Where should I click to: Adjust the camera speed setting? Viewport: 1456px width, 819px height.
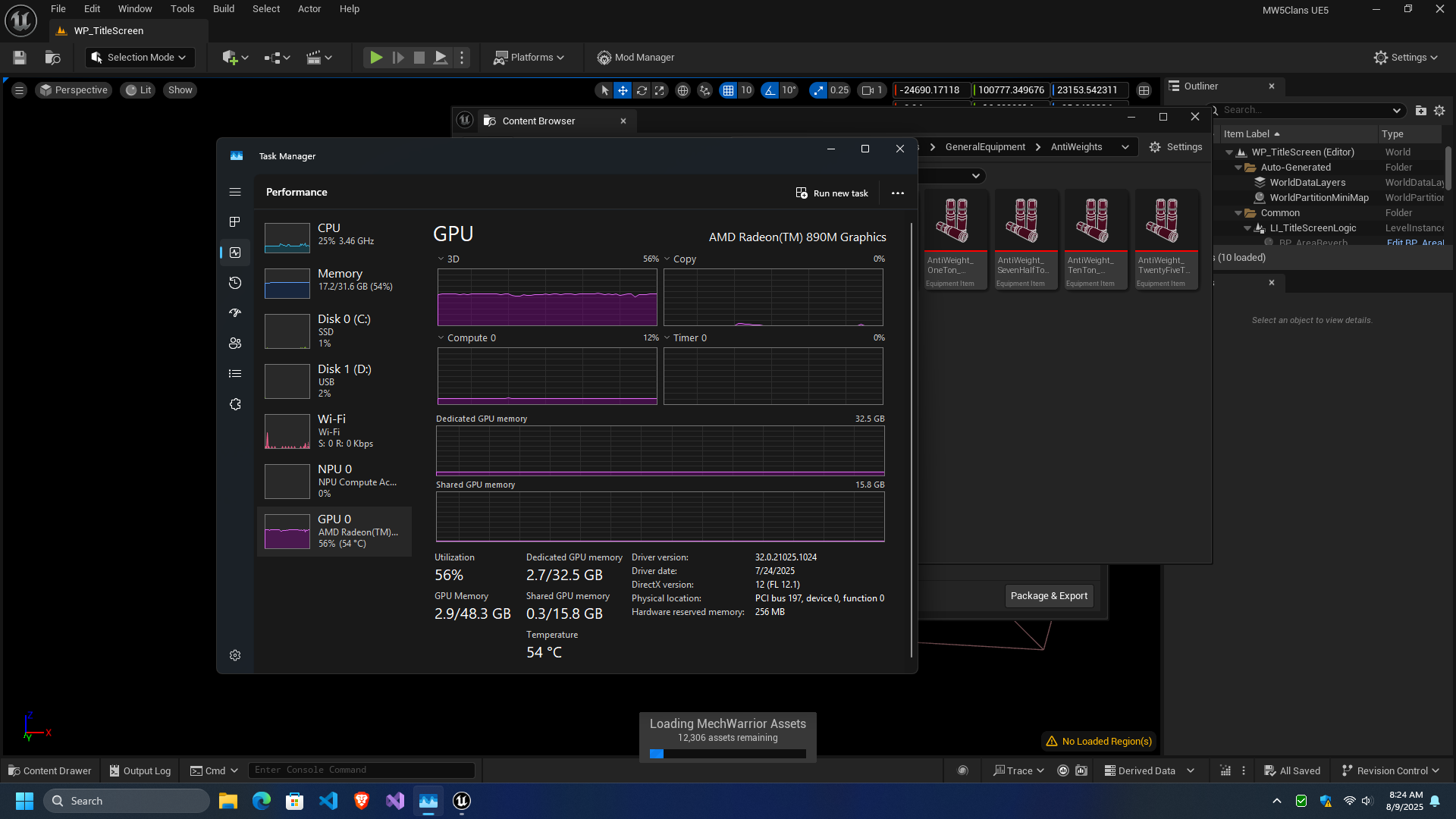point(871,90)
